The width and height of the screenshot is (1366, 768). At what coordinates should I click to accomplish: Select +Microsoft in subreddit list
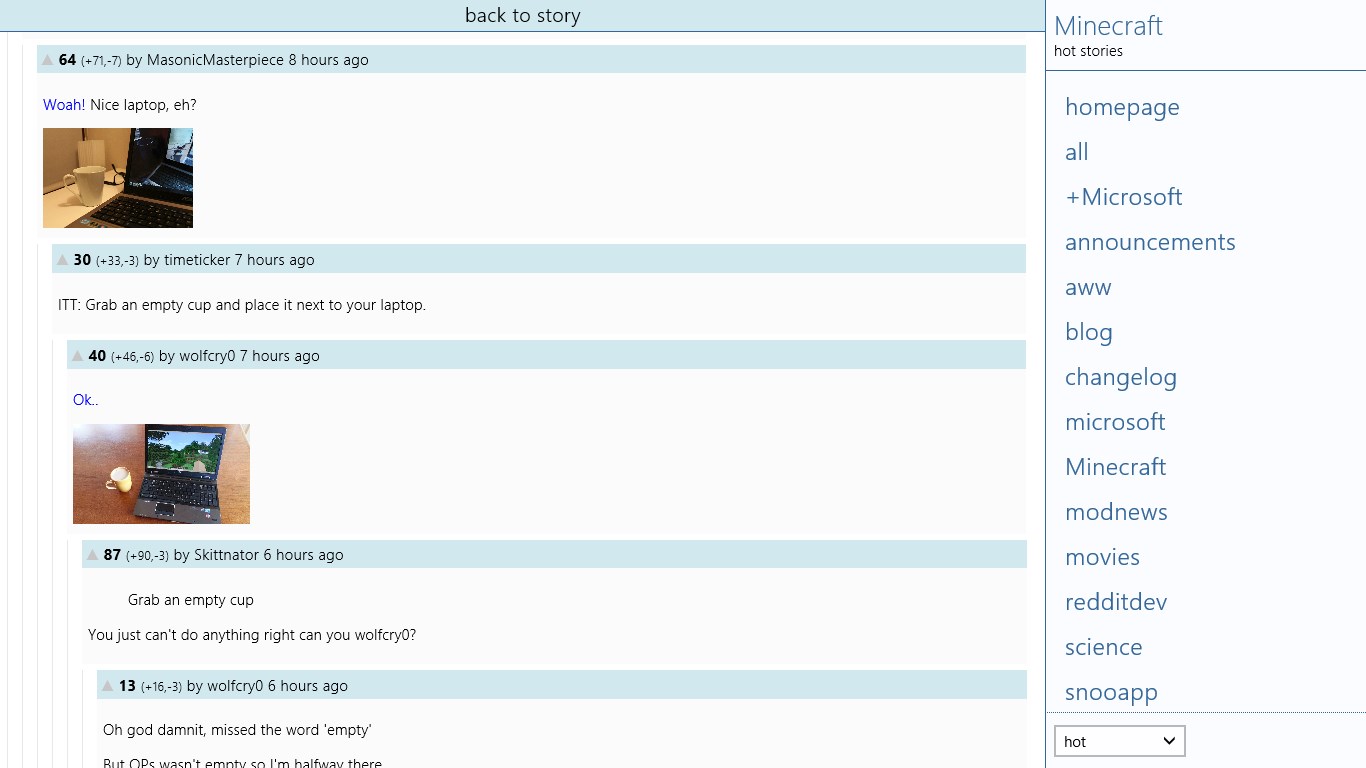tap(1124, 197)
